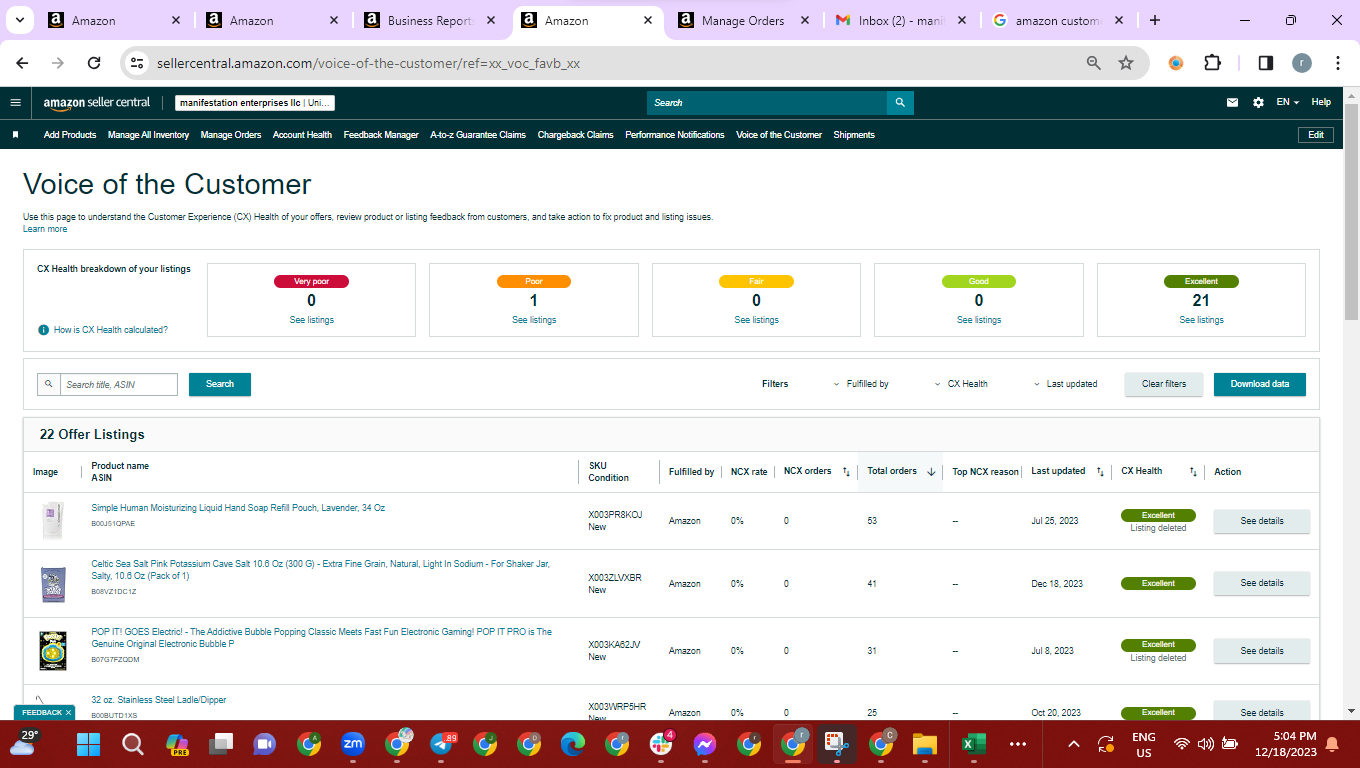
Task: Switch to the Business Report browser tab
Action: pos(430,20)
